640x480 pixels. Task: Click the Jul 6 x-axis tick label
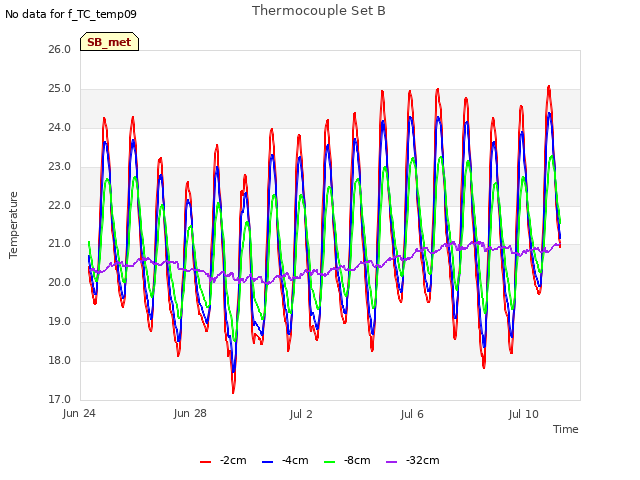(412, 414)
